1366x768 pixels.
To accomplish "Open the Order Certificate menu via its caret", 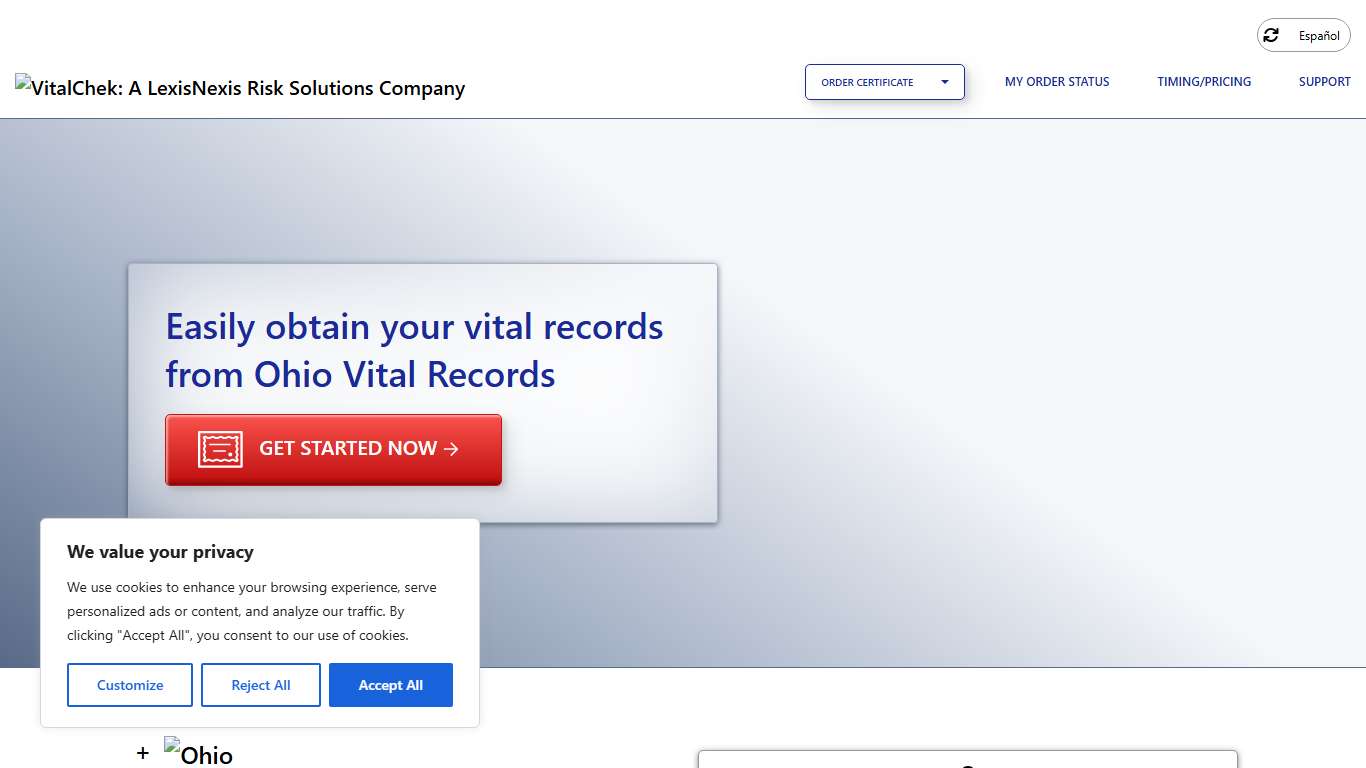I will [x=944, y=82].
